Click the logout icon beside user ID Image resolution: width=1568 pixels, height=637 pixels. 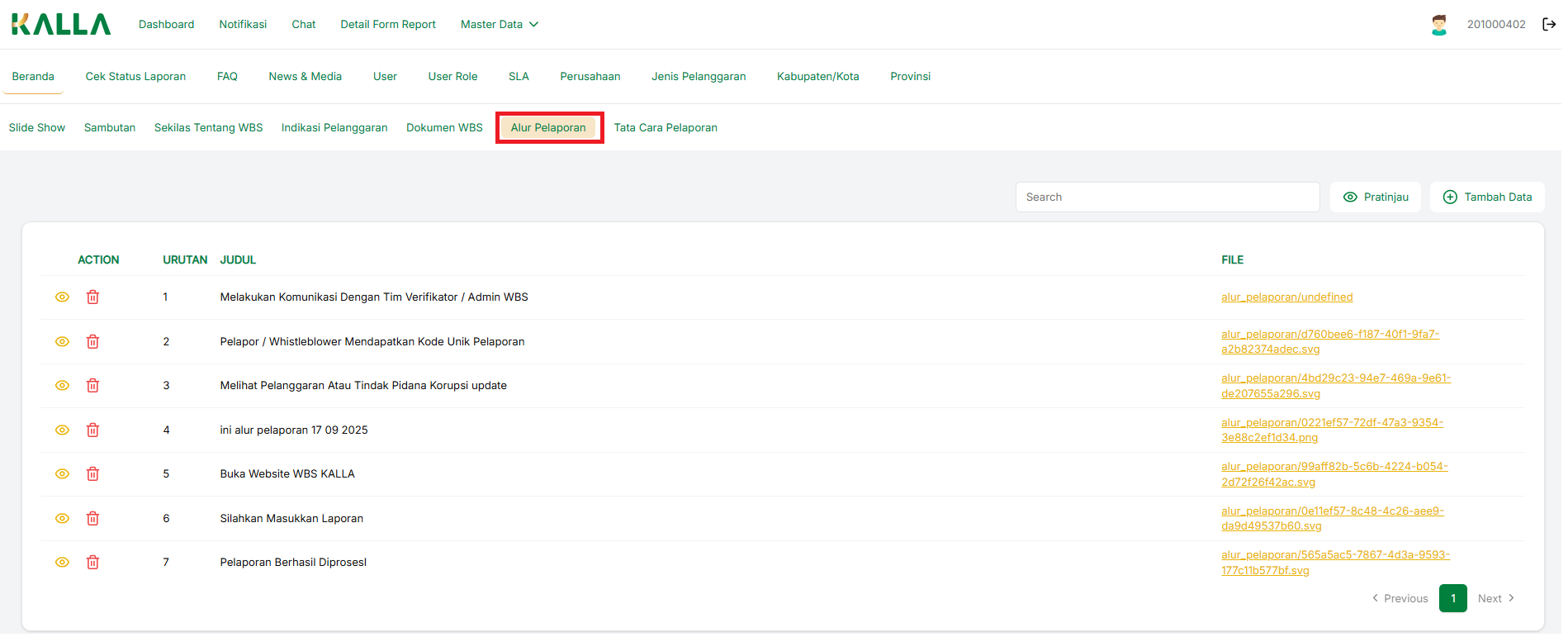(x=1549, y=24)
